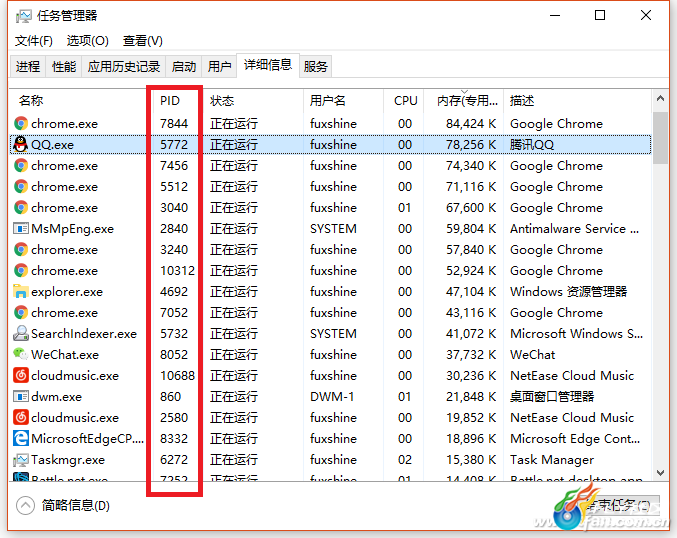This screenshot has width=677, height=538.
Task: Click the user name DWM-1
Action: point(332,397)
